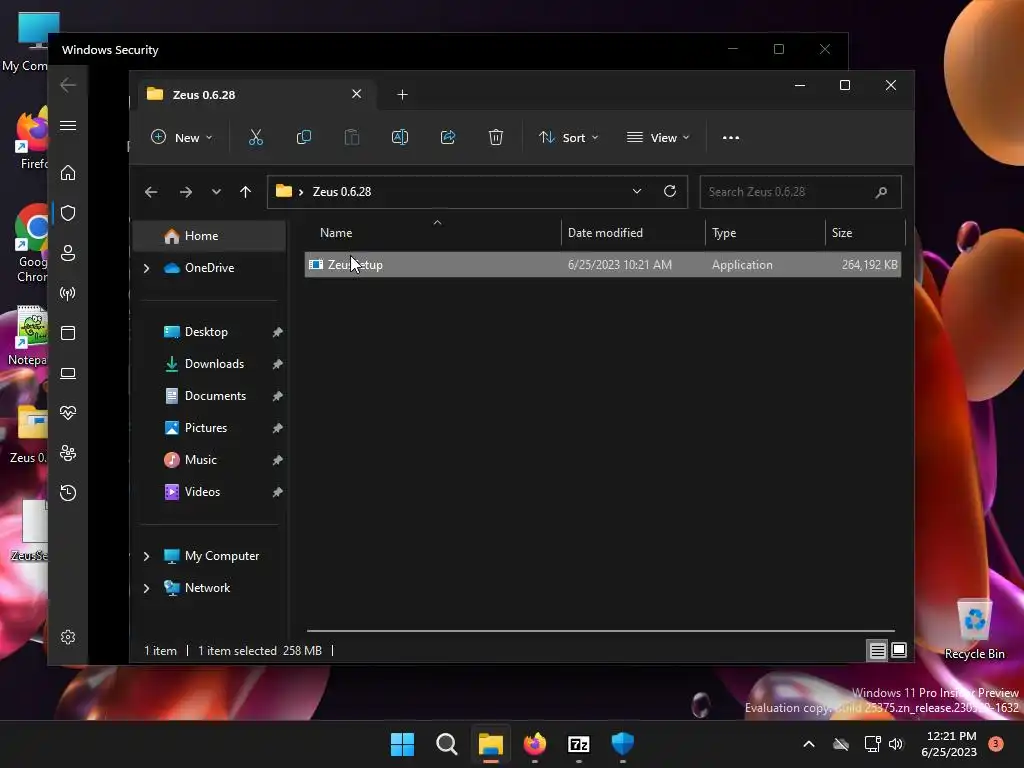Click the Share icon in Explorer toolbar
The width and height of the screenshot is (1024, 768).
[x=448, y=137]
